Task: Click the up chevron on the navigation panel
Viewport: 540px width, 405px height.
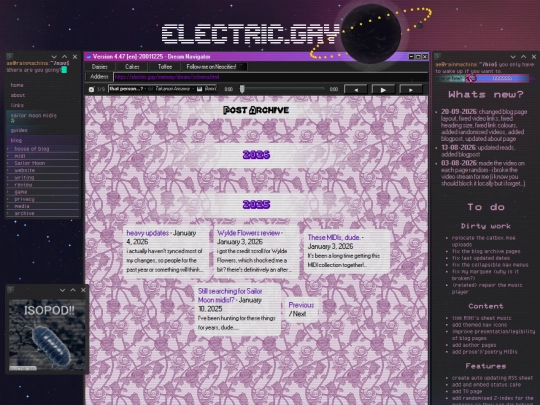Action: point(64,56)
